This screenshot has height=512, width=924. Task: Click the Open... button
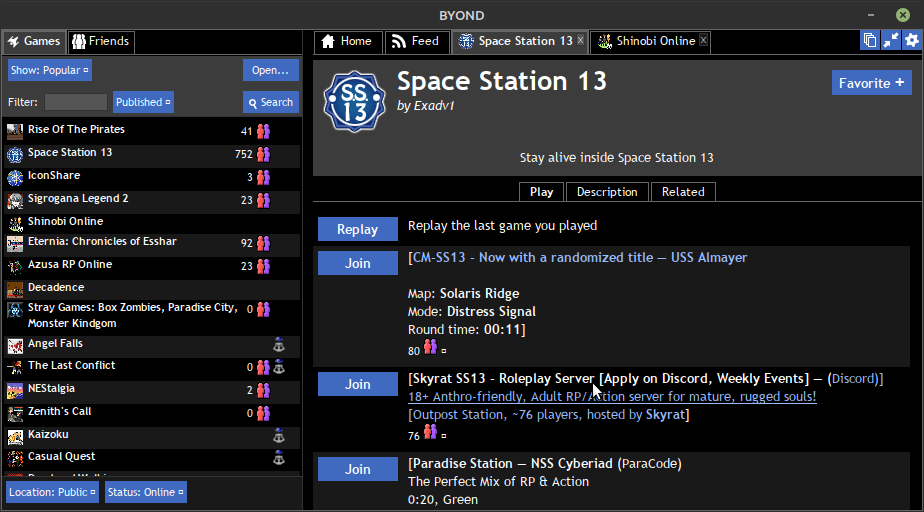270,70
